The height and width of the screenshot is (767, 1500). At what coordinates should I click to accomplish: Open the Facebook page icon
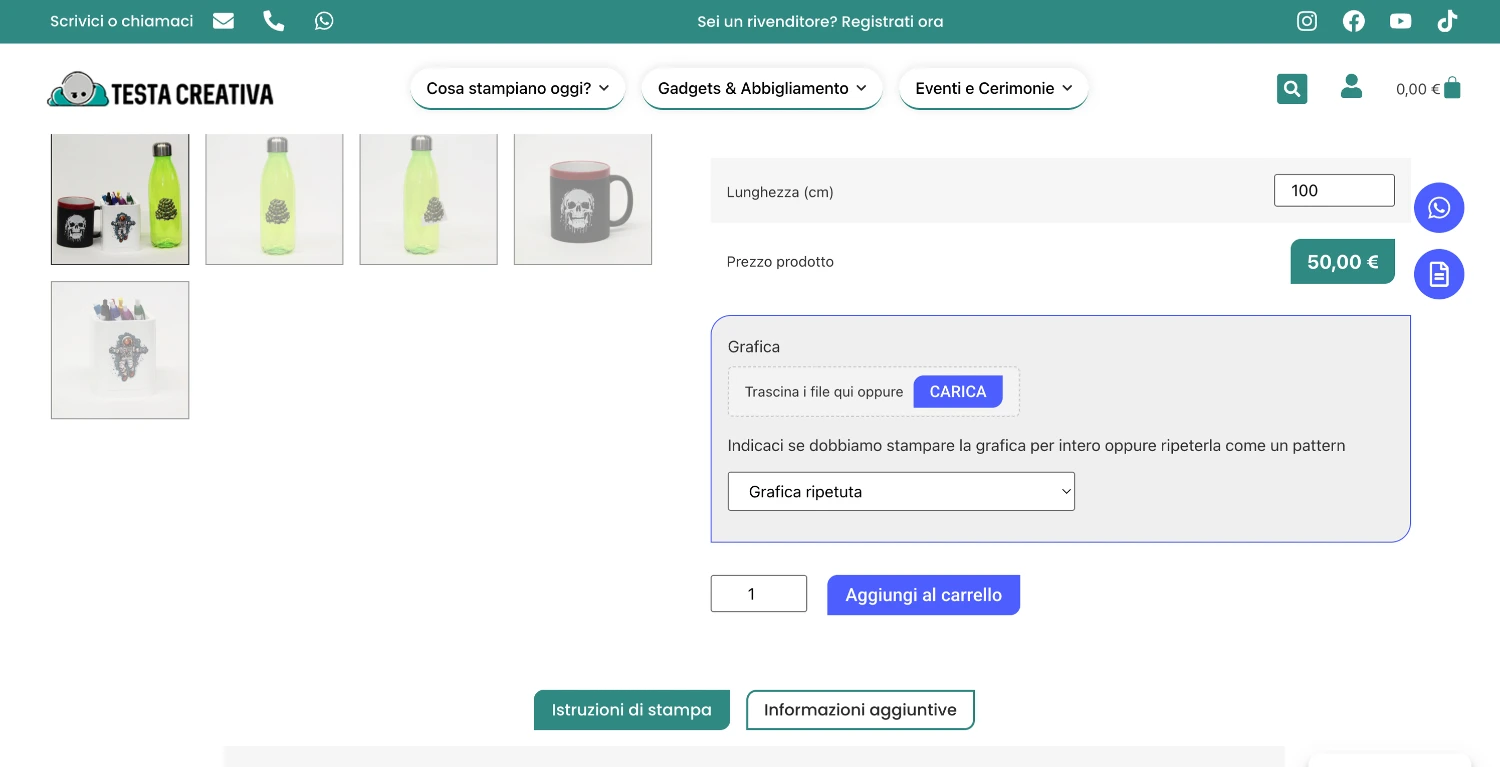[1354, 21]
